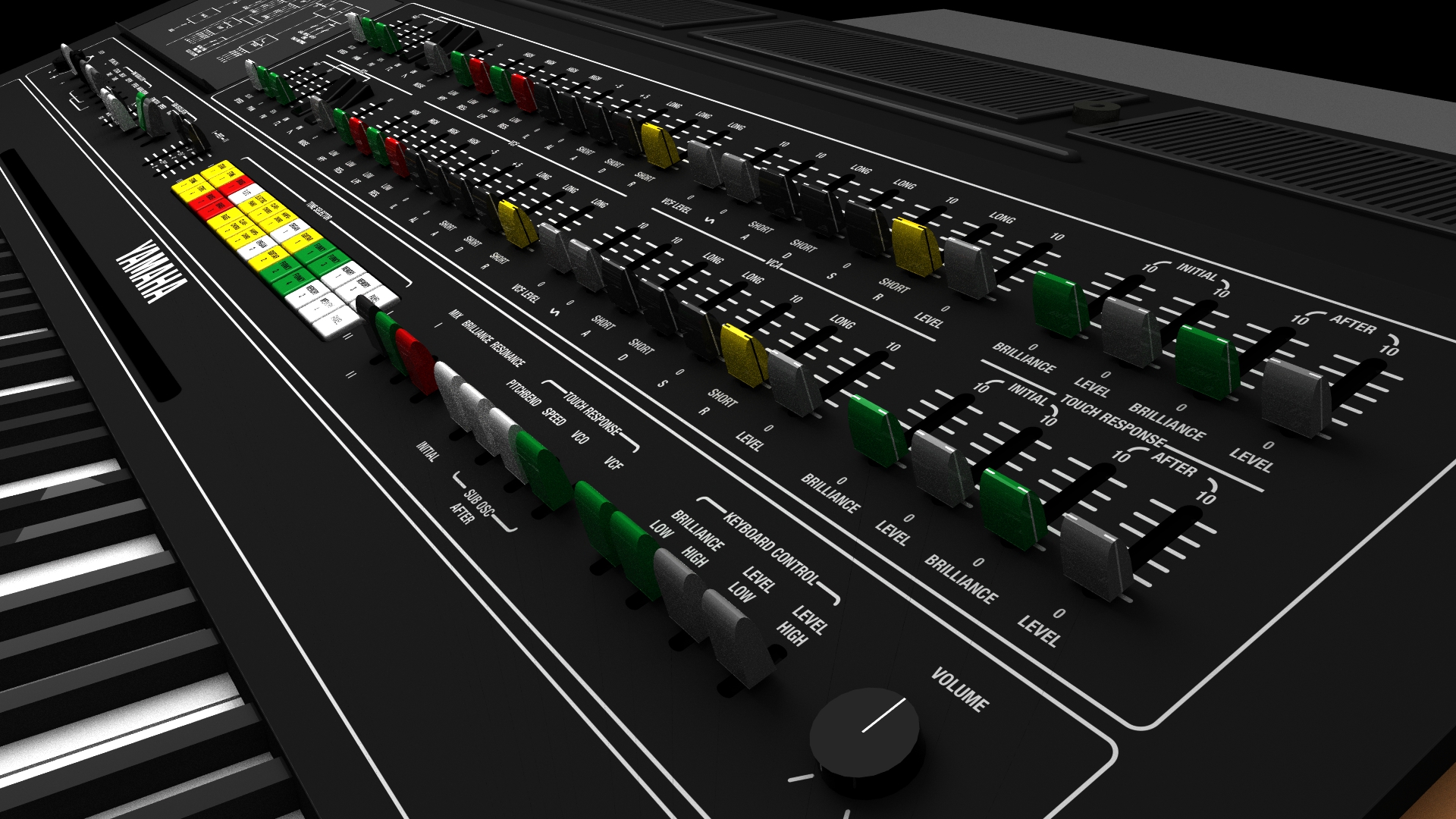Touch the long black ribbon controller strip

pyautogui.click(x=90, y=275)
